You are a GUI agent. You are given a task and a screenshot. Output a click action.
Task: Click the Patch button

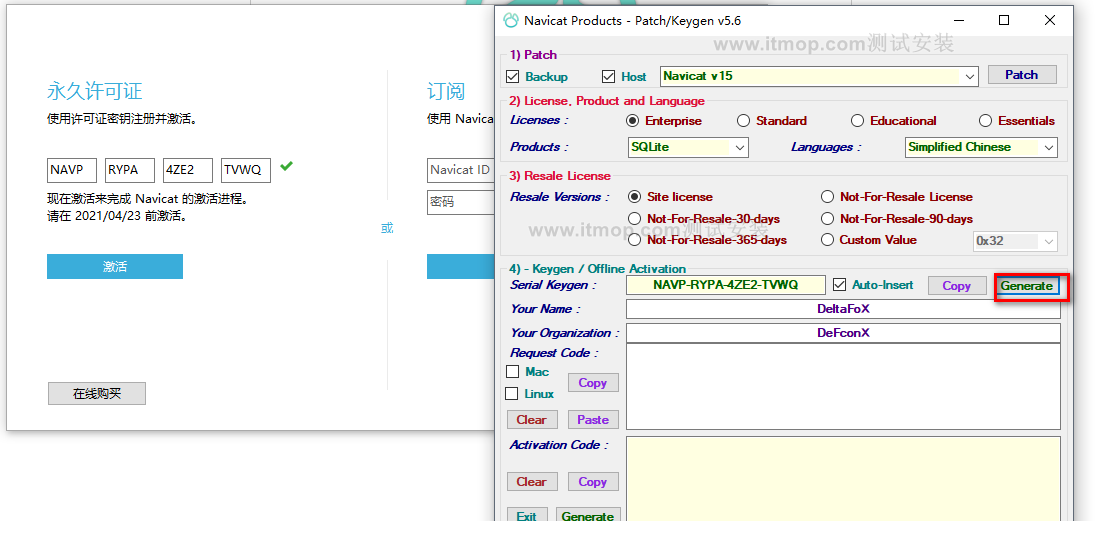point(1022,75)
